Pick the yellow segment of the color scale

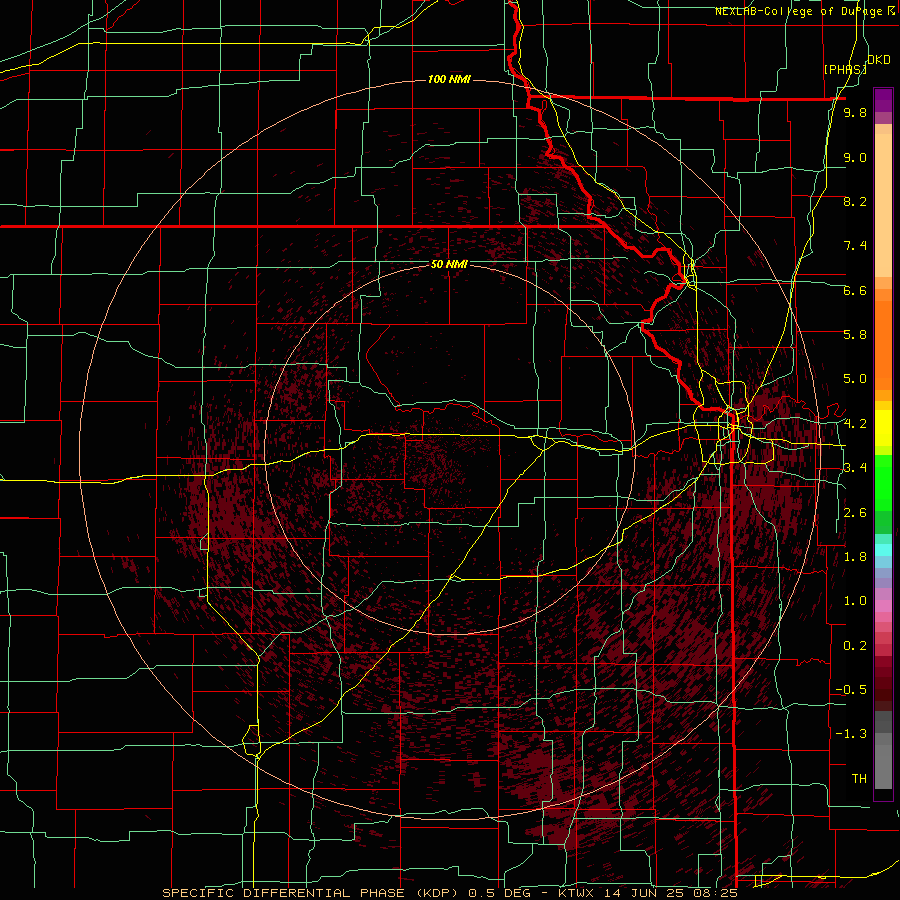coord(883,428)
